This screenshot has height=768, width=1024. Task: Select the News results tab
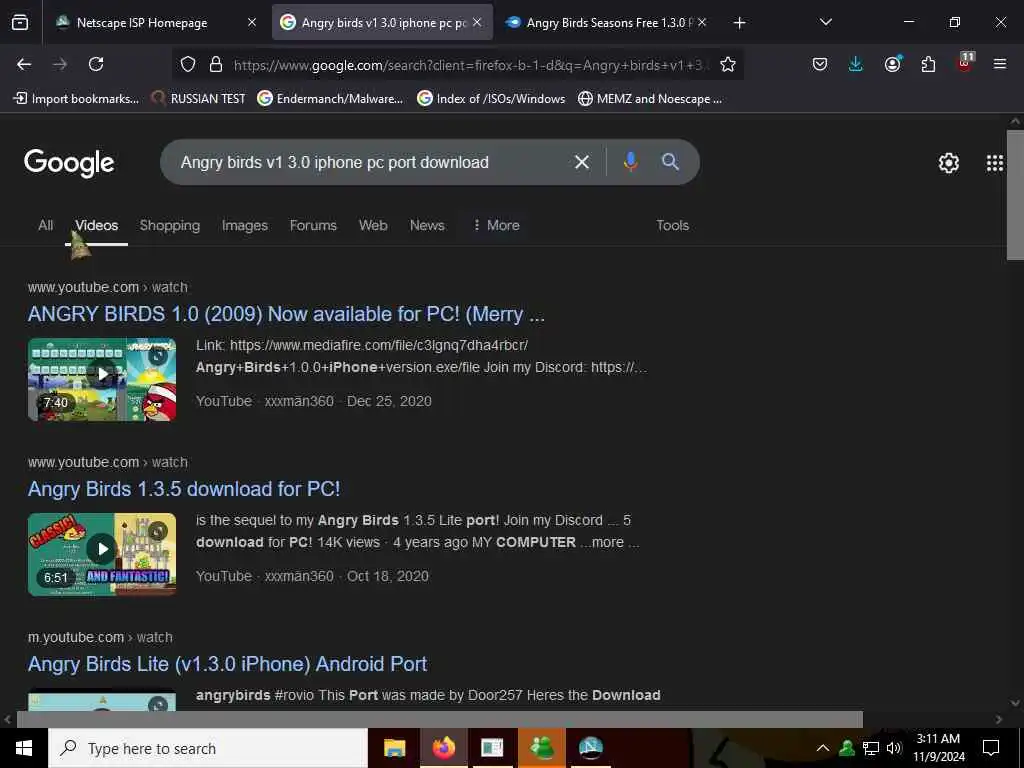coord(427,225)
